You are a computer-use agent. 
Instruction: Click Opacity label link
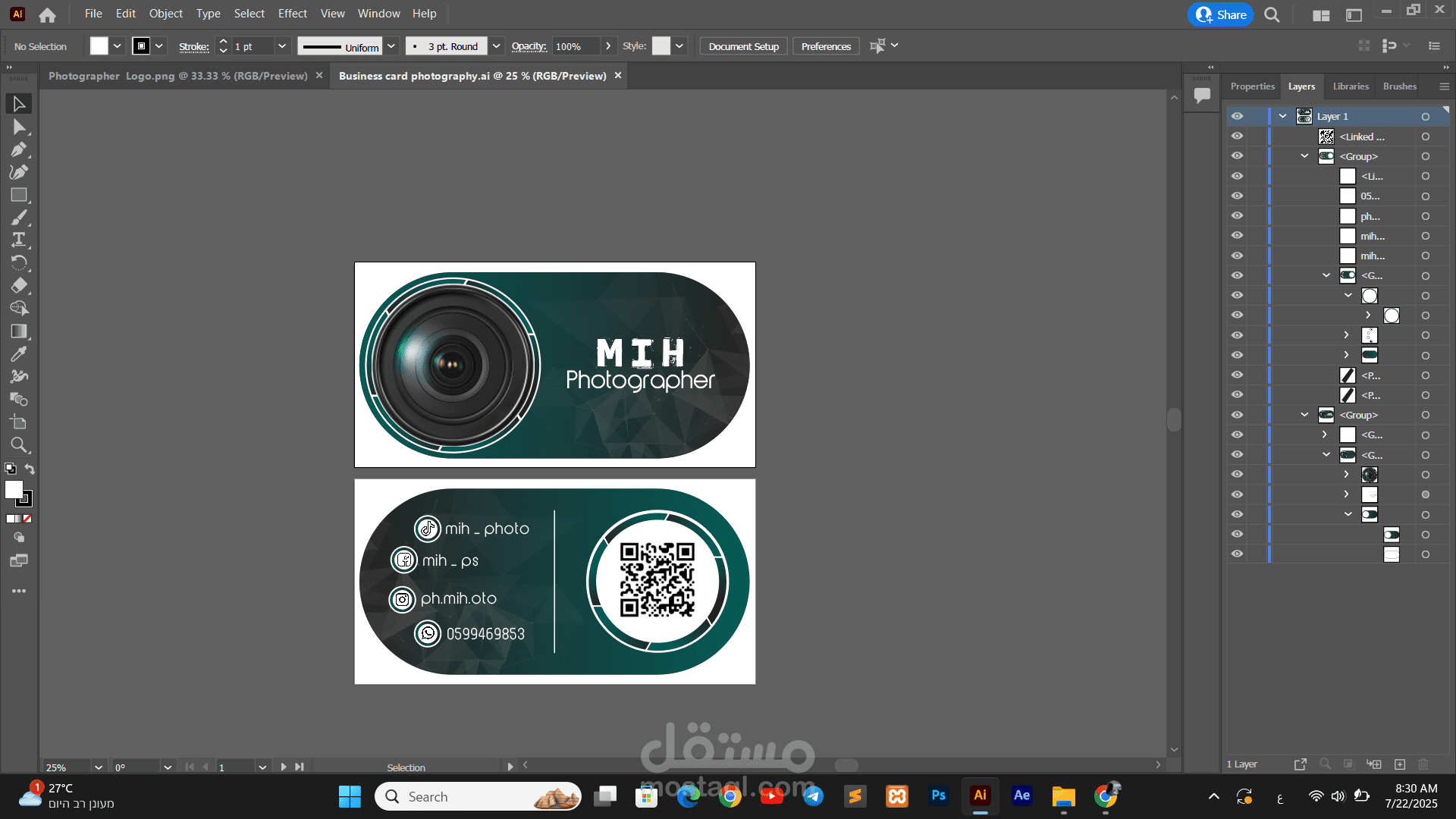[529, 46]
